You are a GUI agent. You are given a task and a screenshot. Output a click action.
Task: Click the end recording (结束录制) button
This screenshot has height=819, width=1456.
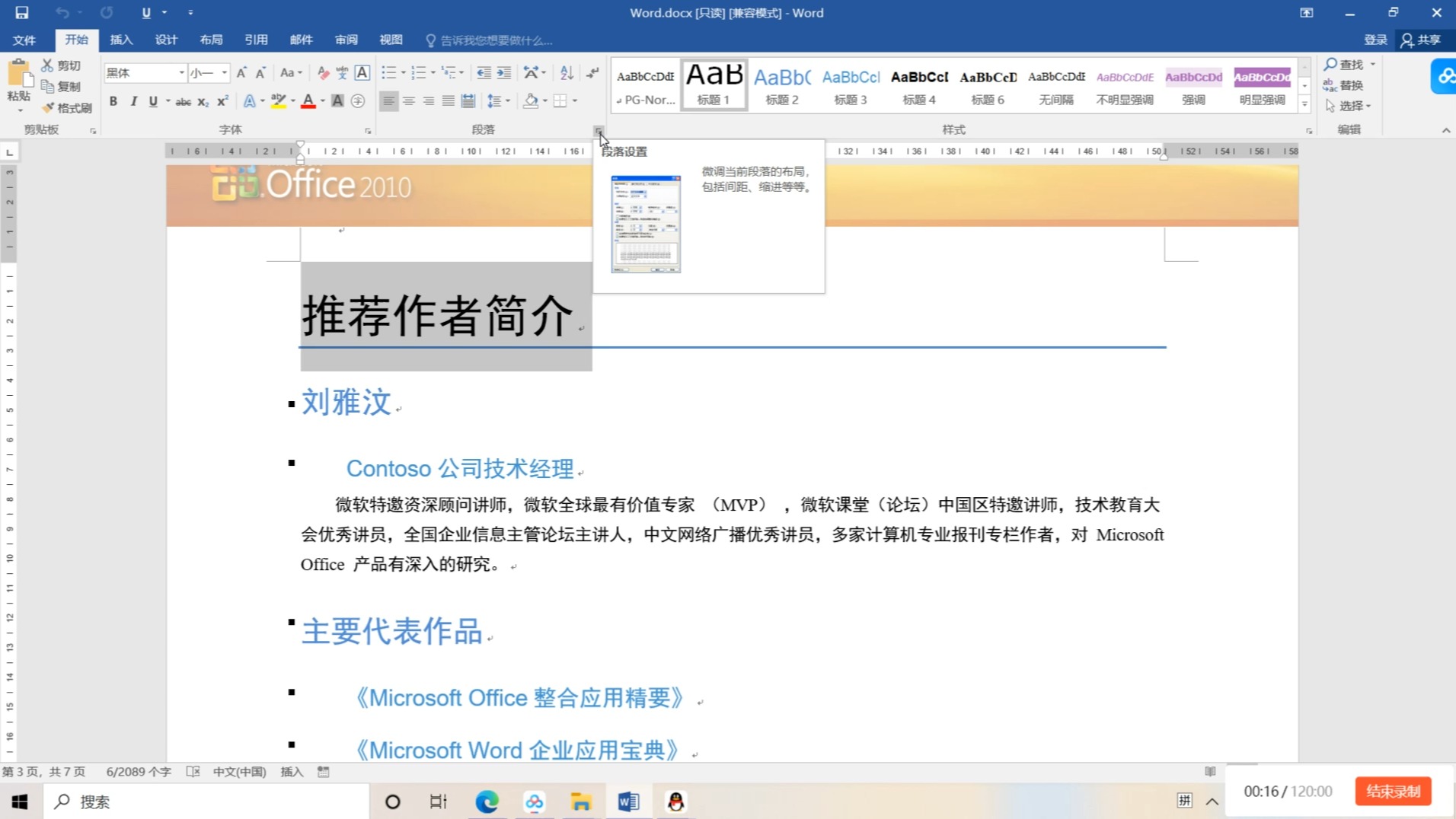pos(1393,791)
